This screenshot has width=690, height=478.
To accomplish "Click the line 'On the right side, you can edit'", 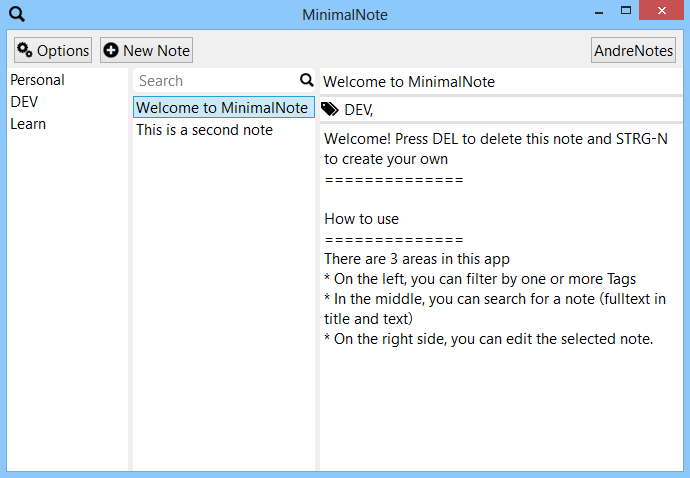I will coord(488,339).
